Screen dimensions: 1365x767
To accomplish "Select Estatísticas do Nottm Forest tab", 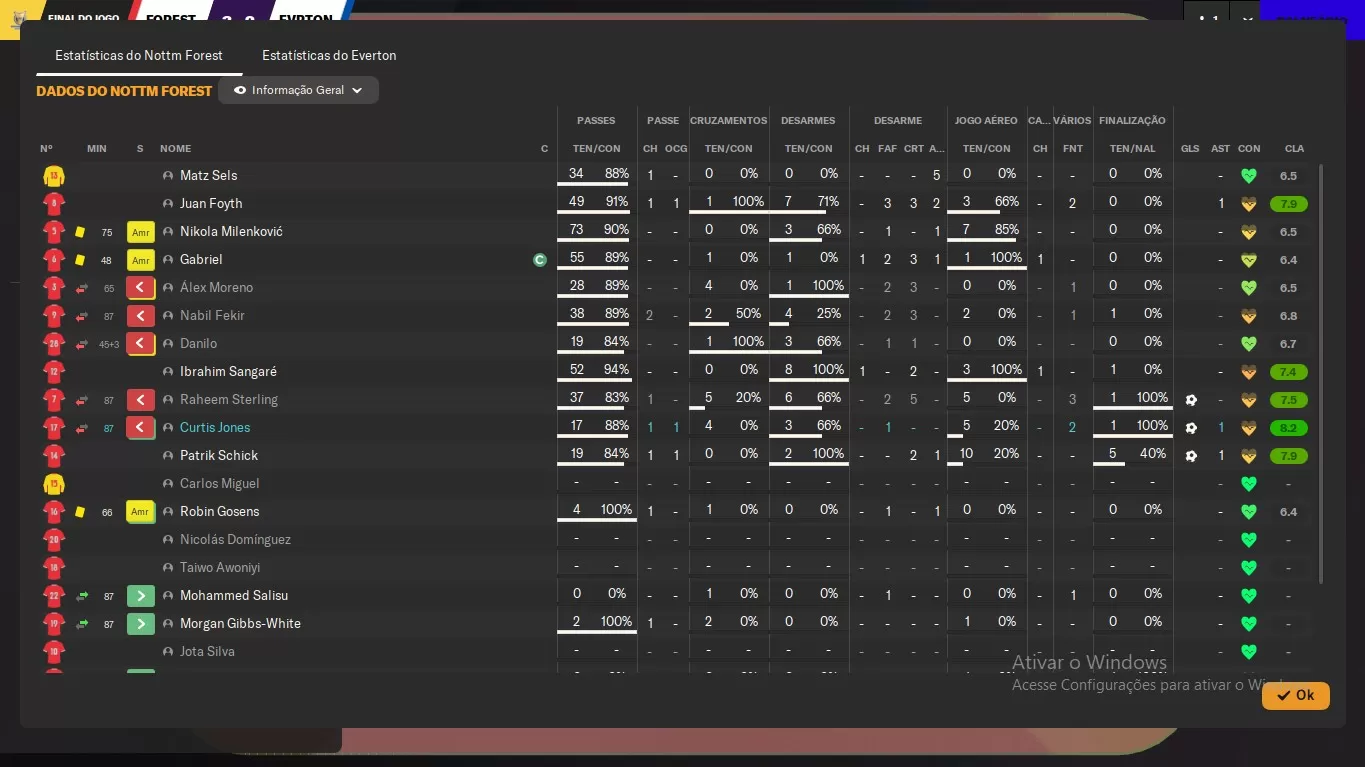I will [x=139, y=56].
